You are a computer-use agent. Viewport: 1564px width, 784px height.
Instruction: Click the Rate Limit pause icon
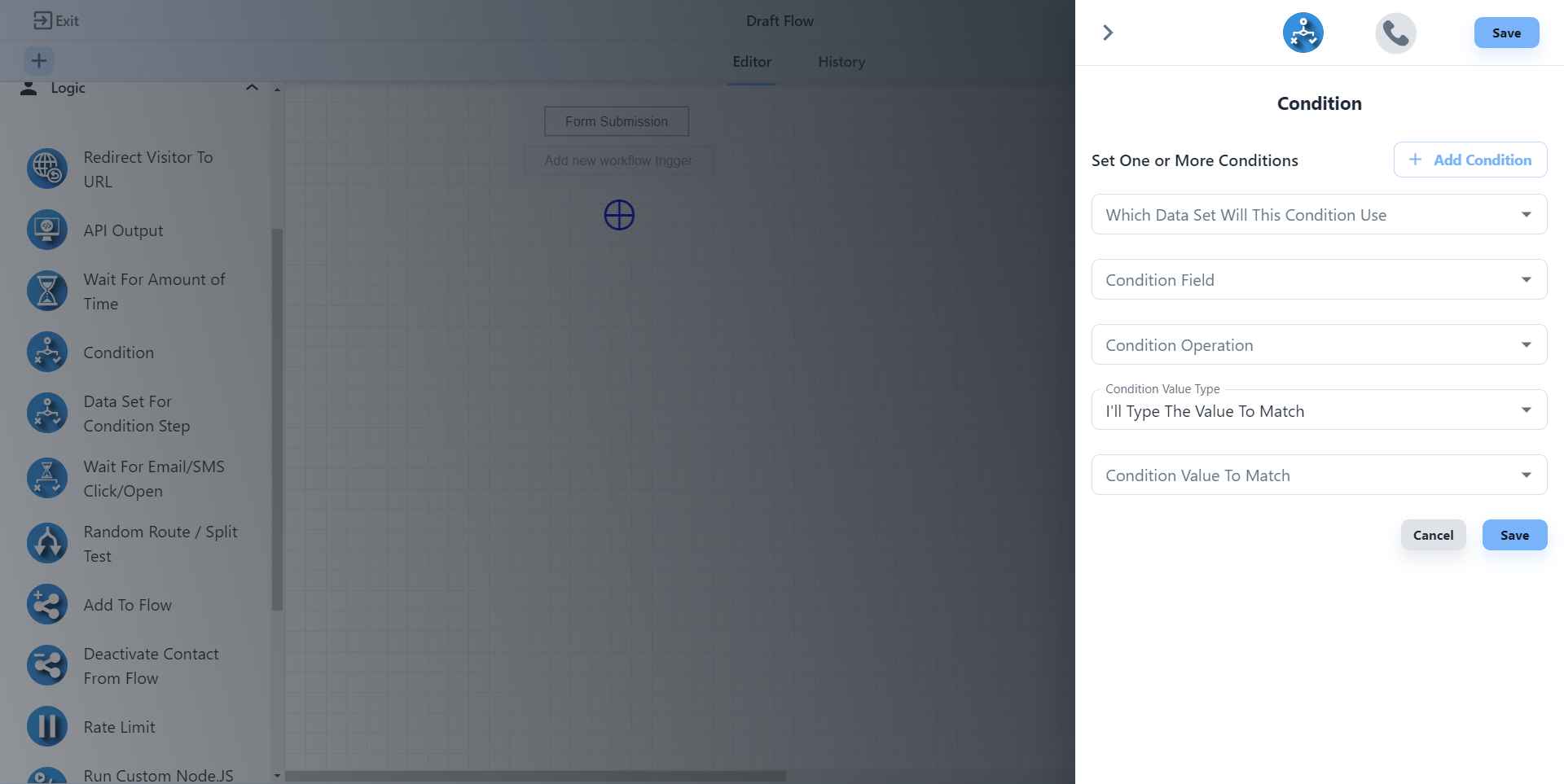(47, 726)
